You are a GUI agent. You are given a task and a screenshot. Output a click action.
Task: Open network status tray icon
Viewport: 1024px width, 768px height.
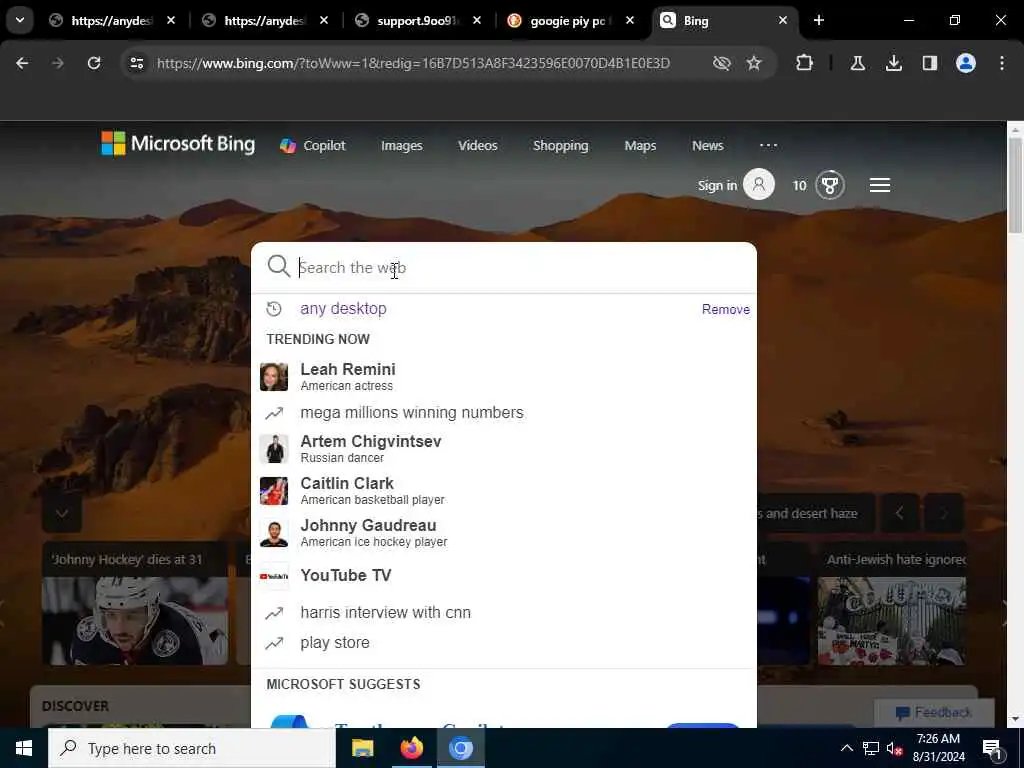(871, 748)
